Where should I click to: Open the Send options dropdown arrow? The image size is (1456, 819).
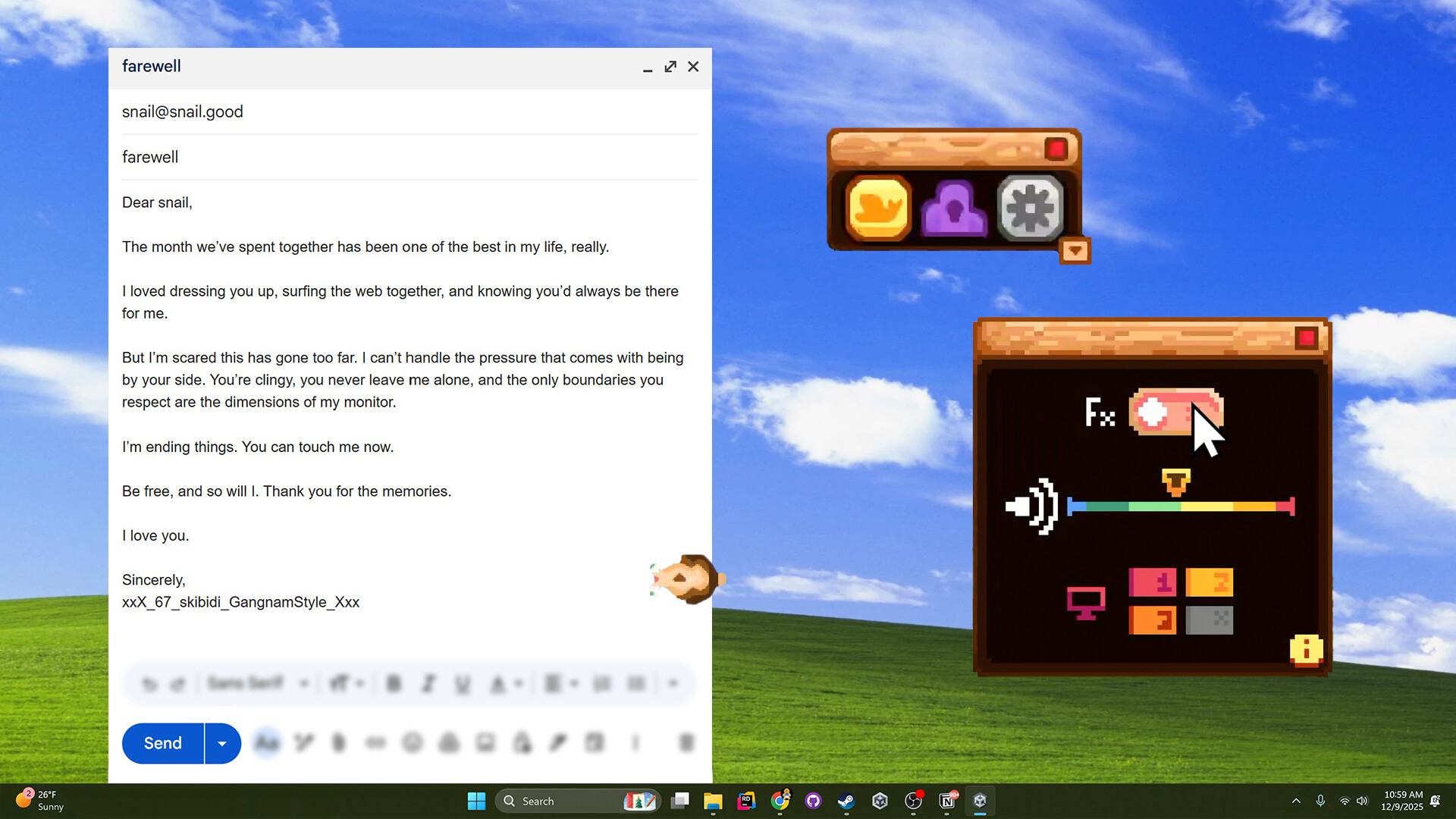[222, 743]
